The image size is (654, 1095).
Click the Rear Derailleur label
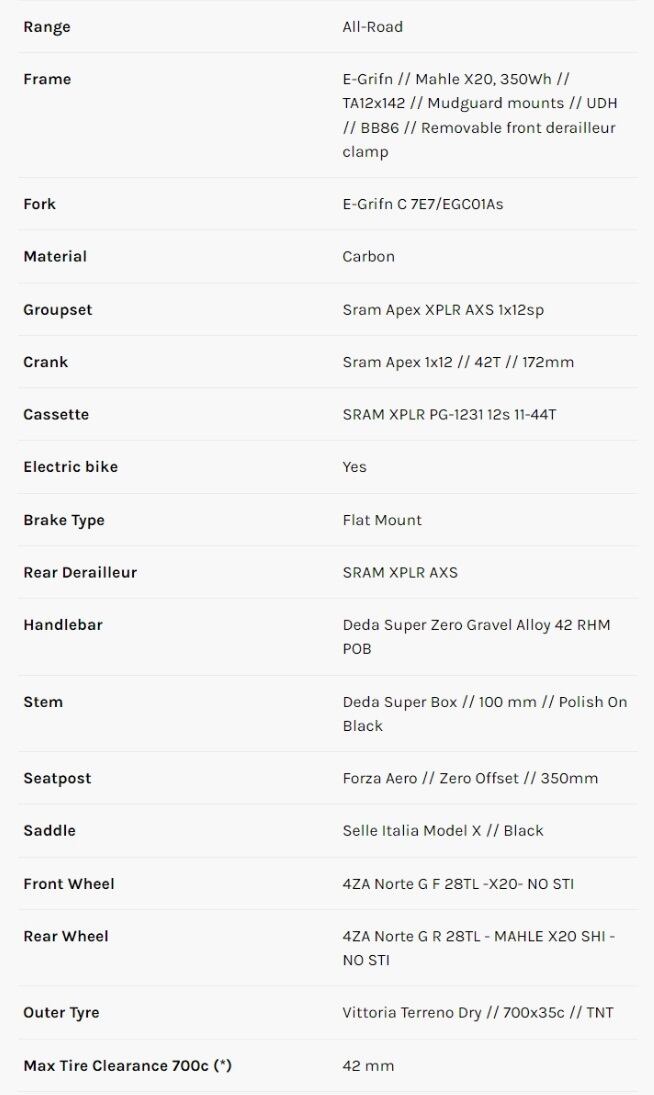pyautogui.click(x=80, y=572)
